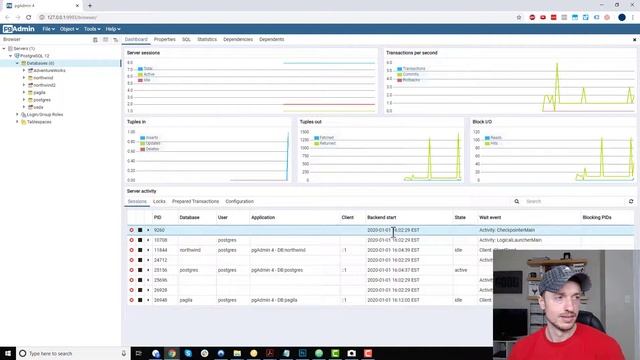The image size is (640, 360).
Task: Switch to the Properties tab
Action: (164, 40)
